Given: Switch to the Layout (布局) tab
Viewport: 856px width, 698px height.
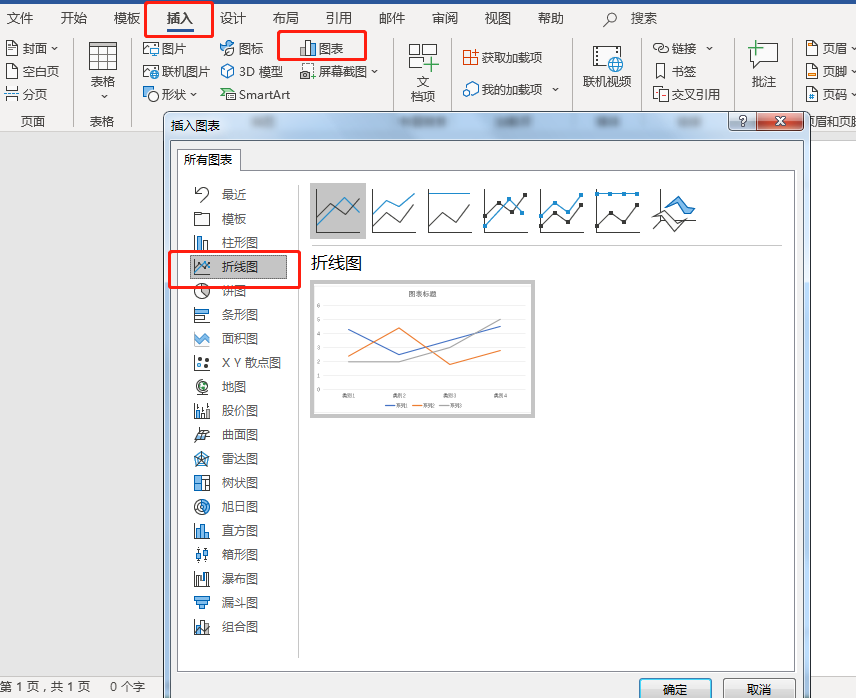Looking at the screenshot, I should tap(286, 19).
